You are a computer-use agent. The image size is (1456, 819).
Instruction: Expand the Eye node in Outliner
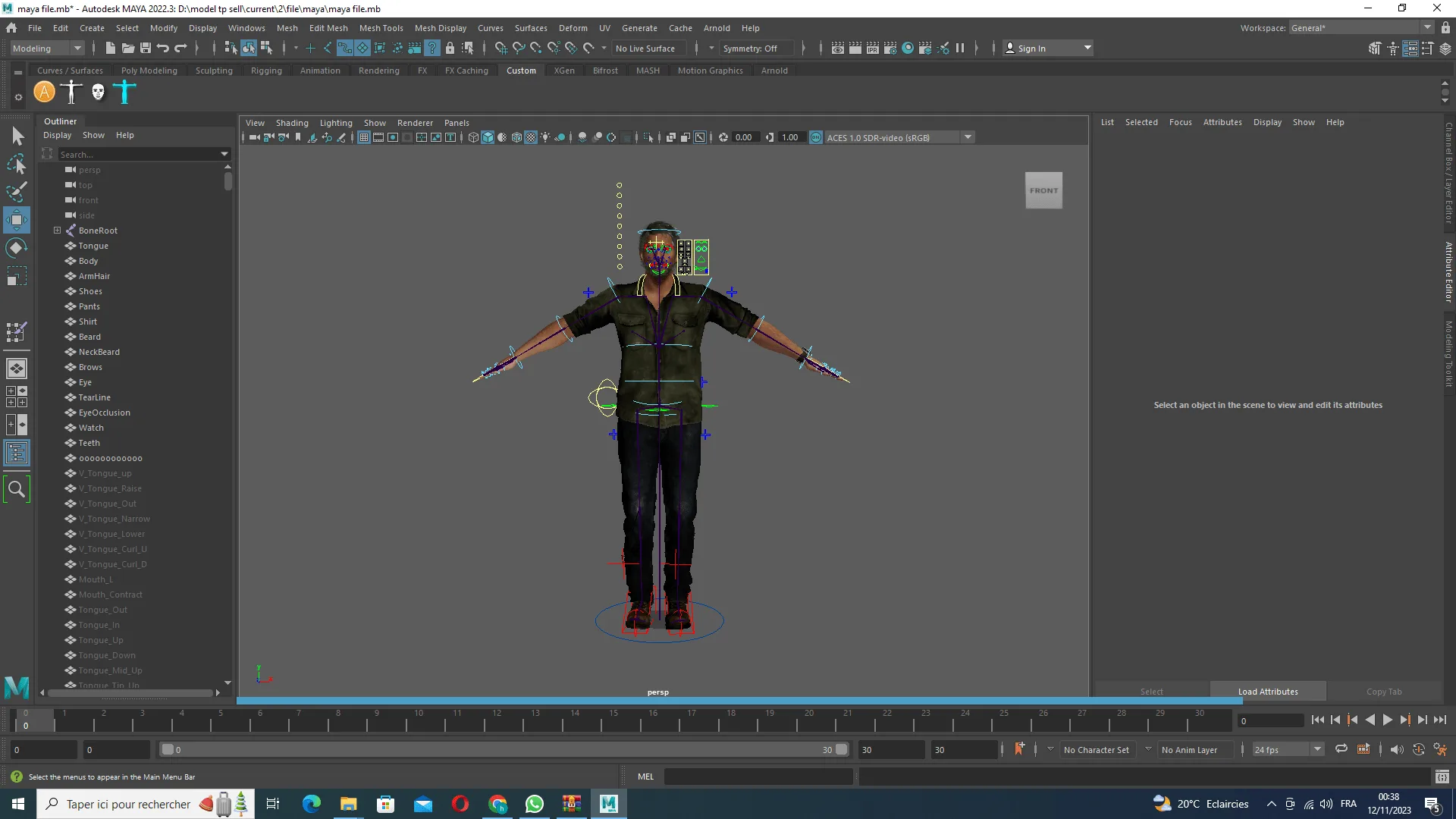pos(56,381)
